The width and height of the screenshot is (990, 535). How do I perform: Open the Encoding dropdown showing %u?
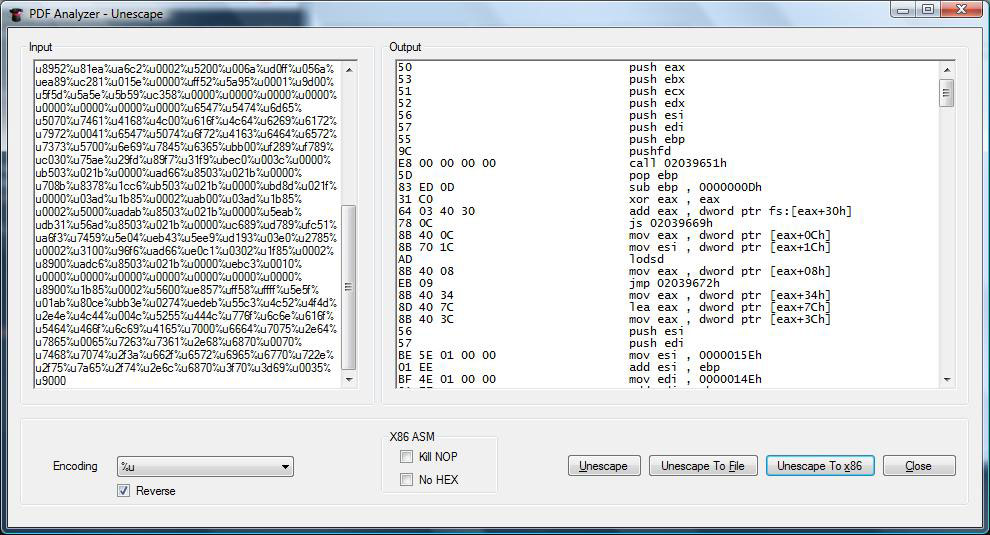204,467
